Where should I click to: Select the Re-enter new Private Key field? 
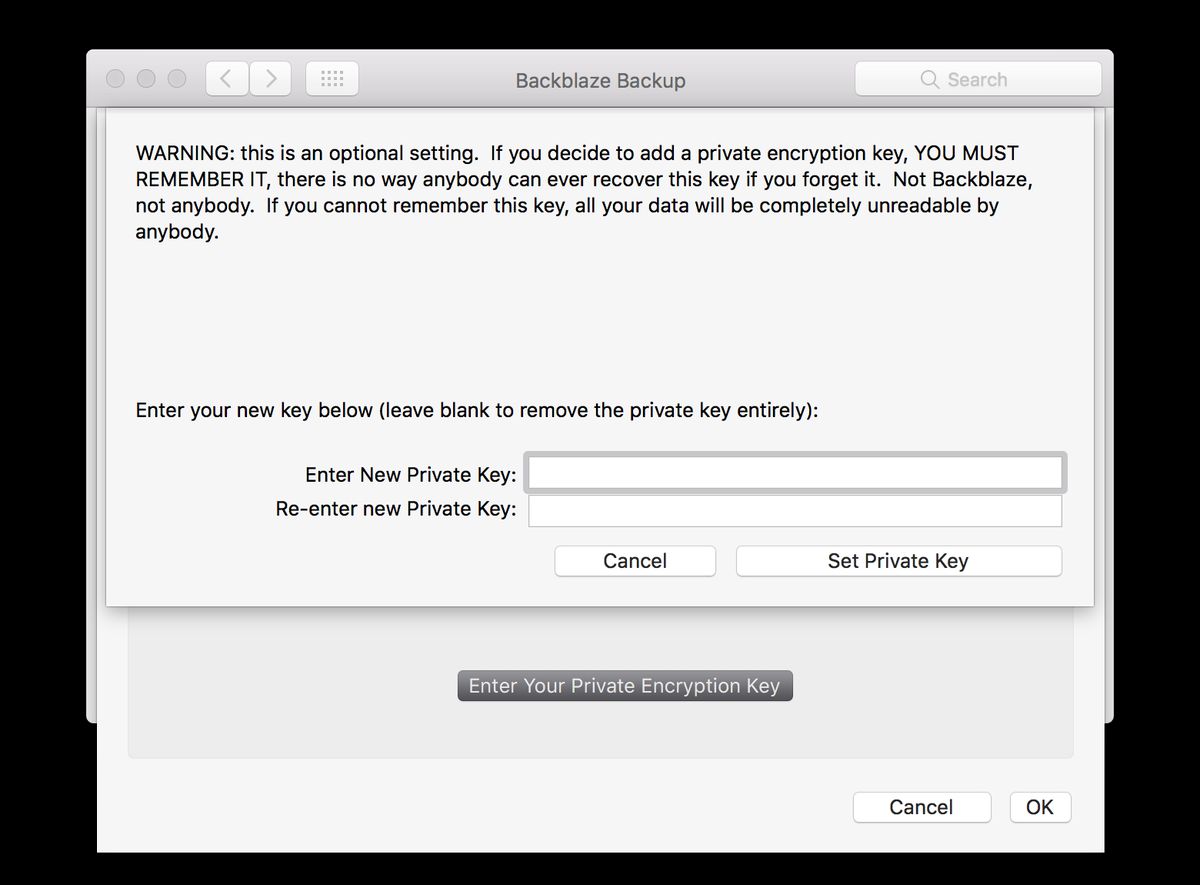coord(794,510)
